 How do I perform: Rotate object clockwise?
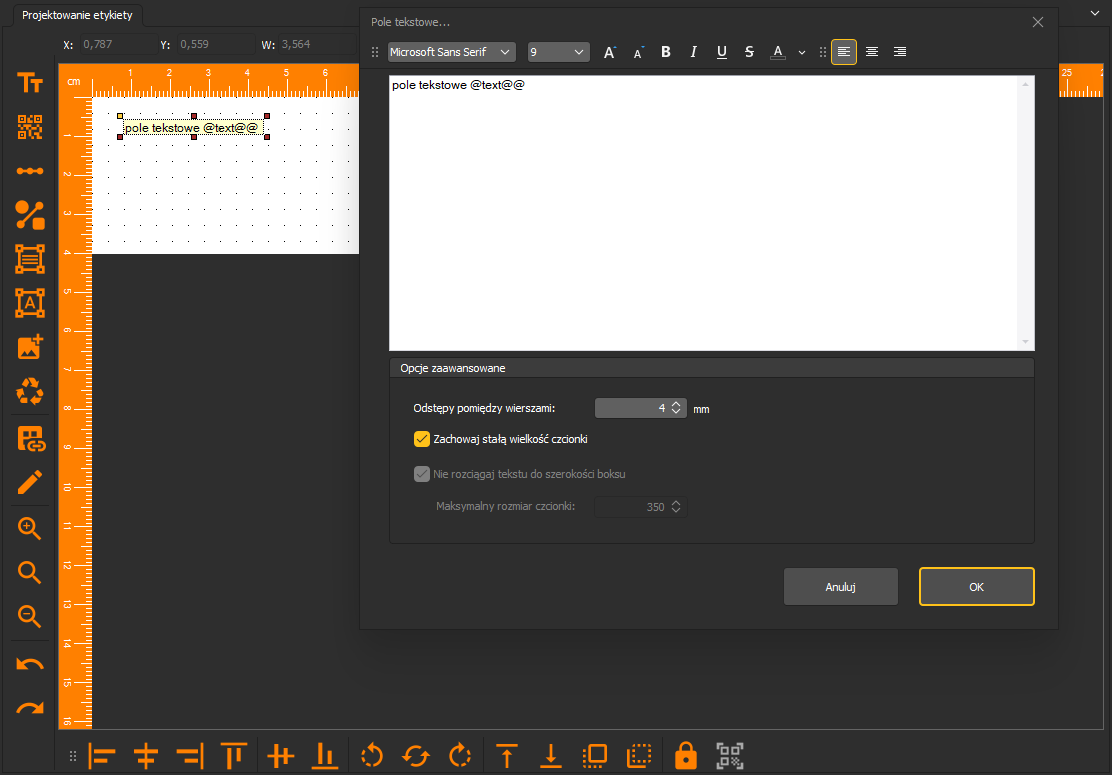pyautogui.click(x=460, y=756)
